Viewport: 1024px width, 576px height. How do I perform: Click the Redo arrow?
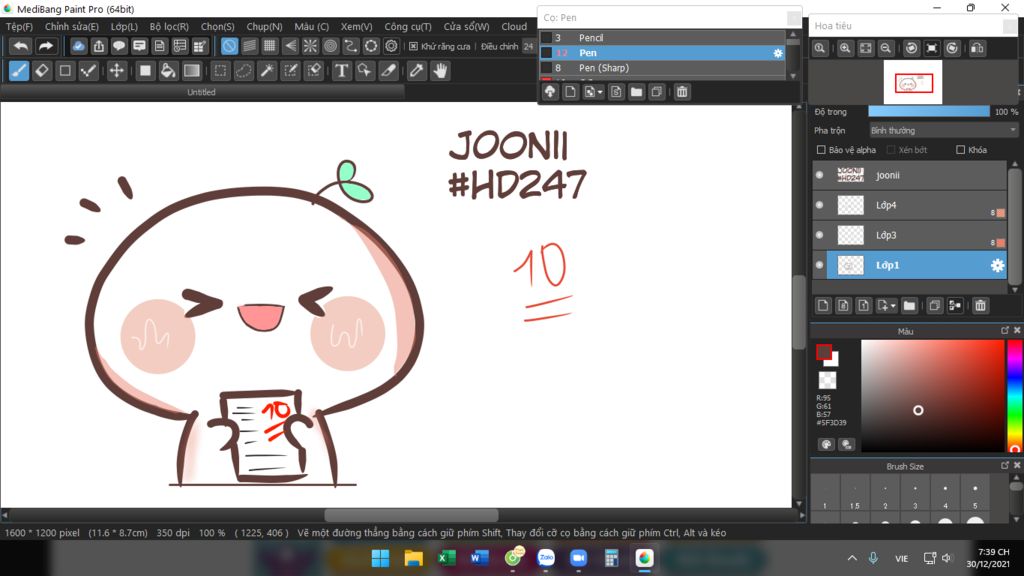pos(45,46)
